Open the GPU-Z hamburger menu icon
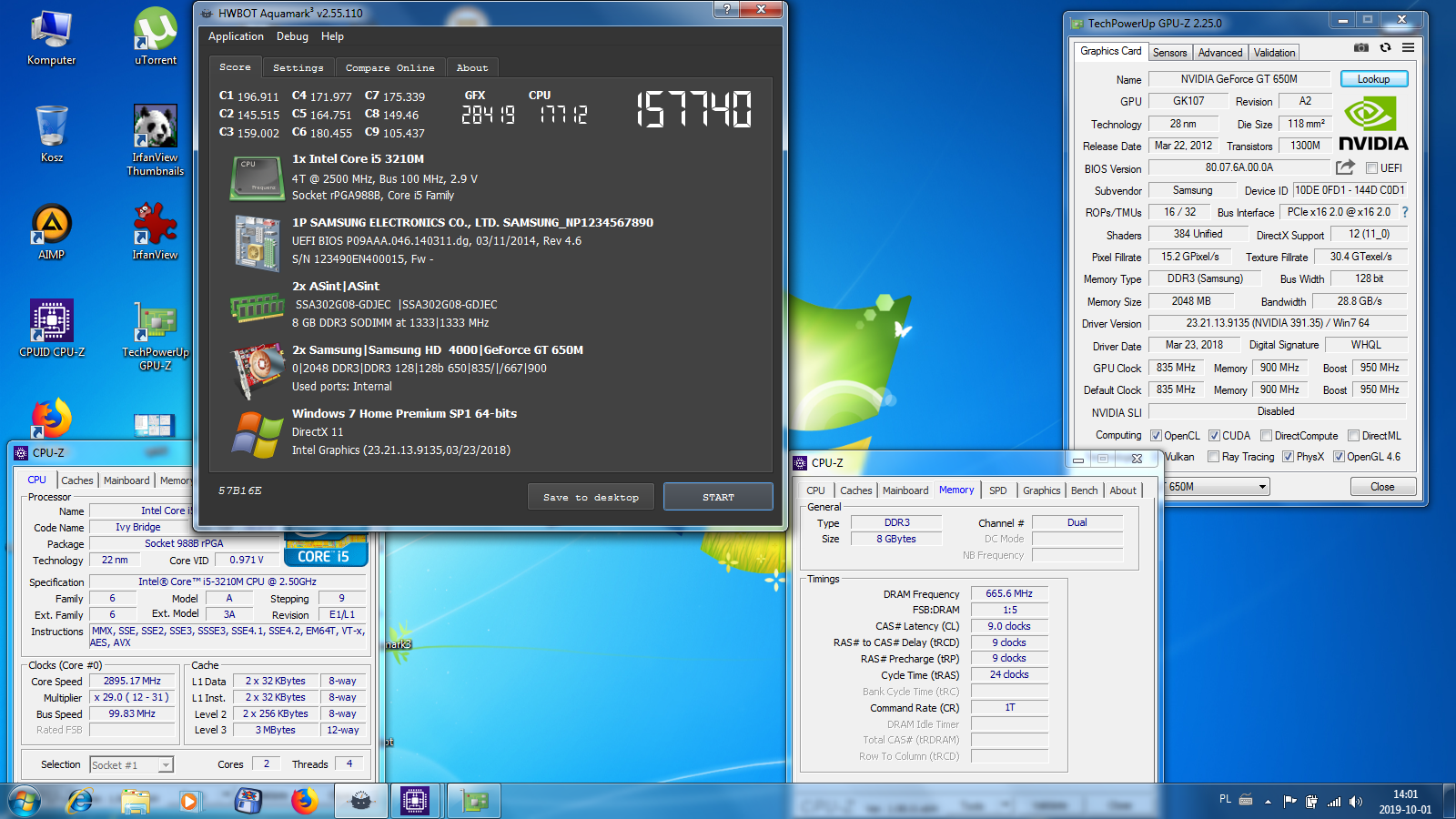 (x=1408, y=47)
